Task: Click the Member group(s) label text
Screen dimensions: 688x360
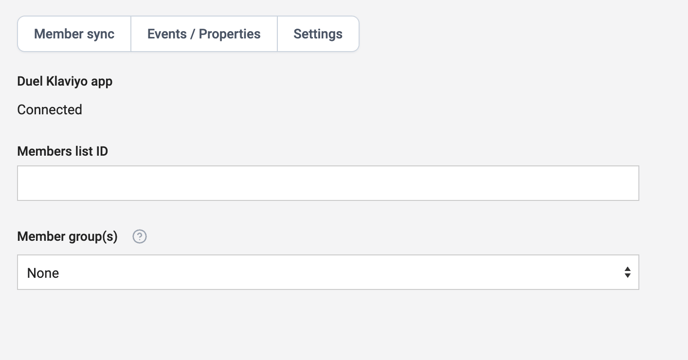Action: [x=67, y=237]
